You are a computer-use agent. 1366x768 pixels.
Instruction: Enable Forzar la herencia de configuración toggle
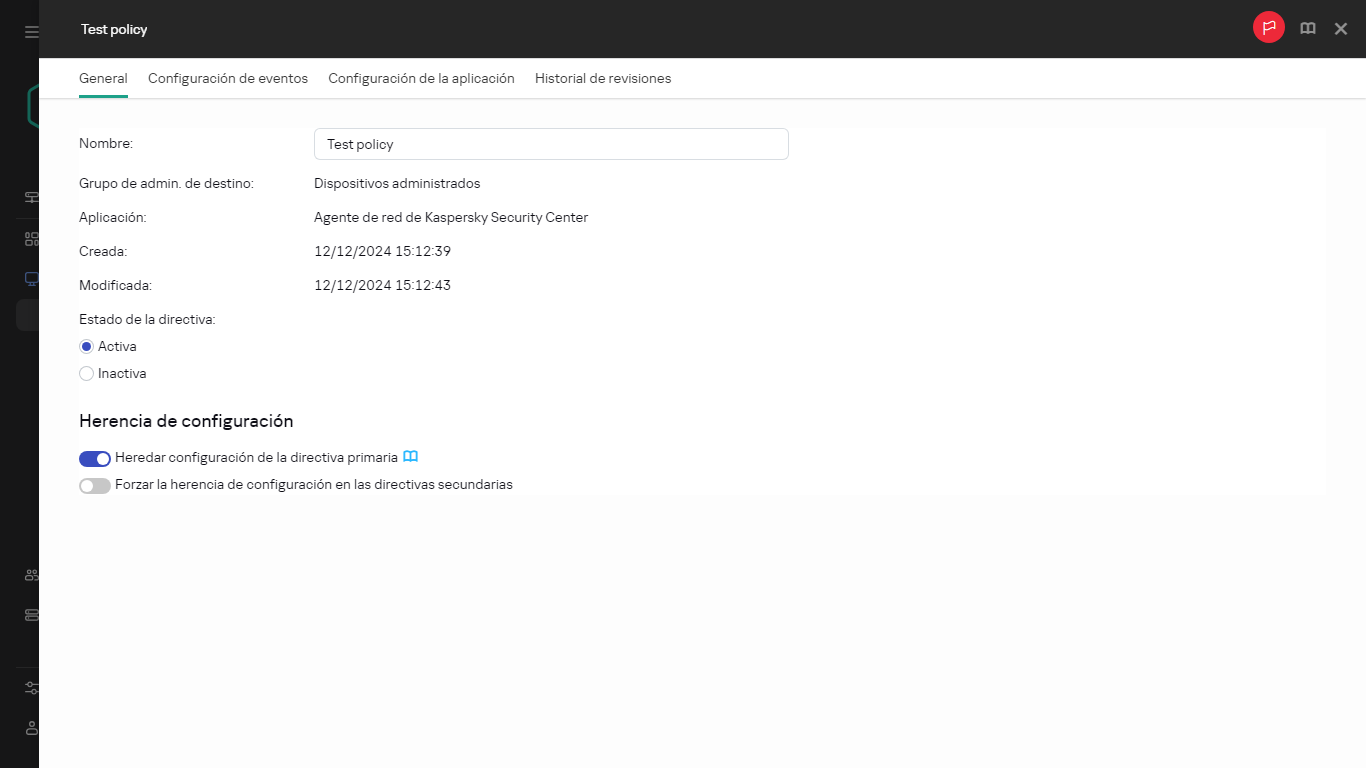pyautogui.click(x=95, y=486)
